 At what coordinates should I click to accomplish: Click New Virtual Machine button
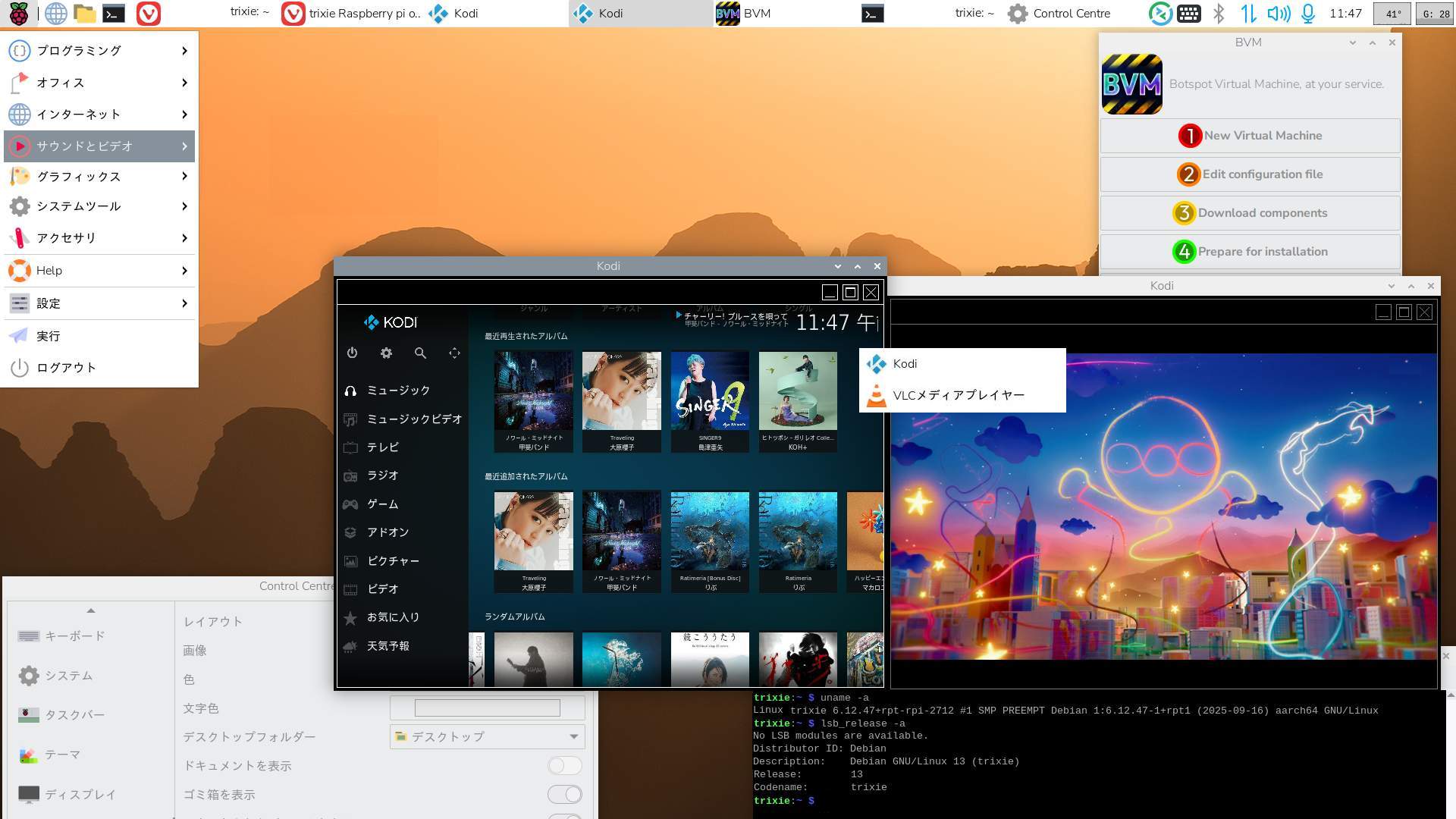click(x=1250, y=136)
